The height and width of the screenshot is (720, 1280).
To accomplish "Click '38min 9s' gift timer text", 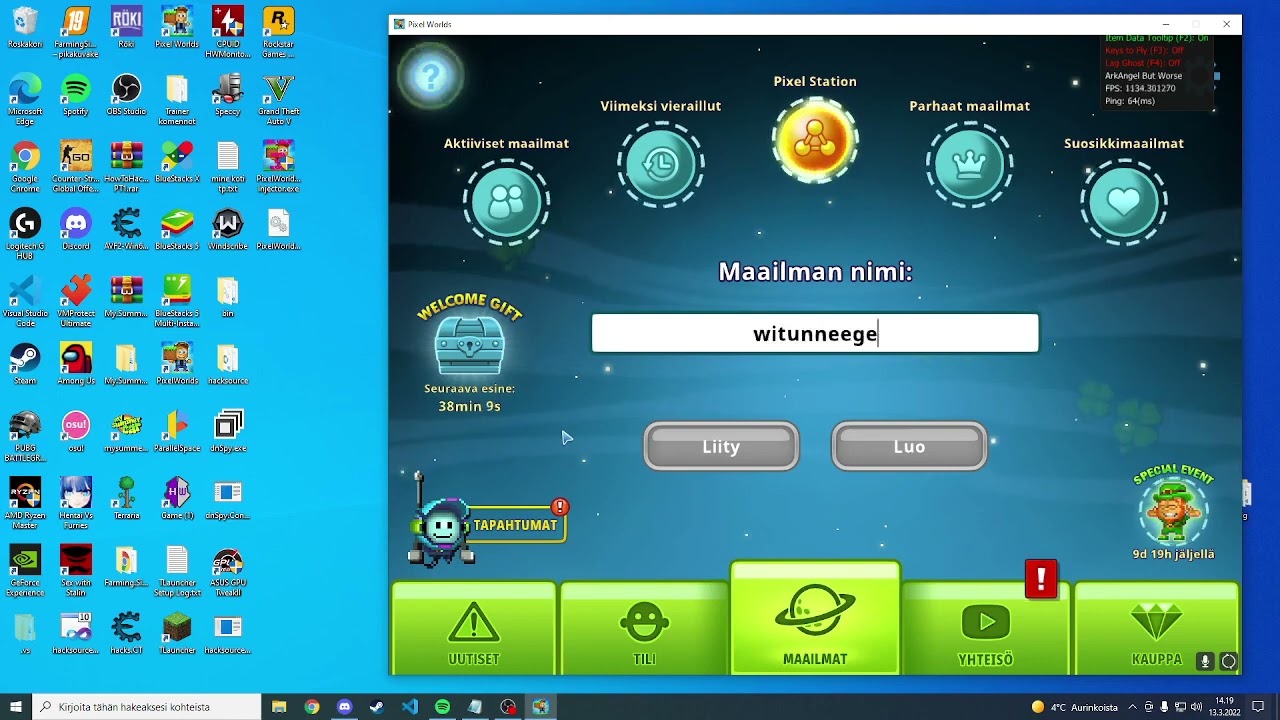I will pyautogui.click(x=469, y=406).
